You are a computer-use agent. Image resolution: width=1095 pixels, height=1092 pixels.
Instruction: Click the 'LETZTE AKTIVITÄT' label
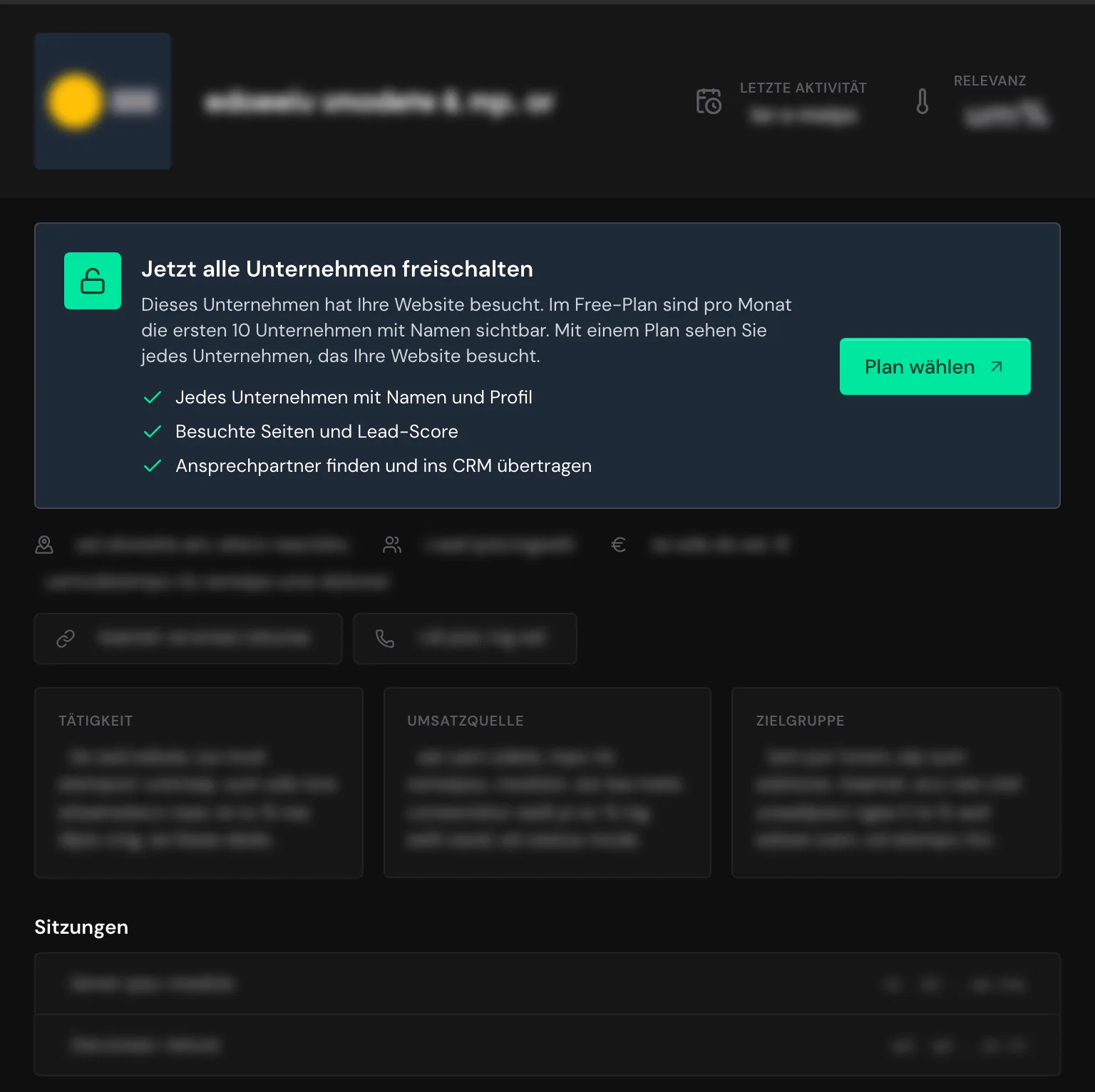coord(803,88)
